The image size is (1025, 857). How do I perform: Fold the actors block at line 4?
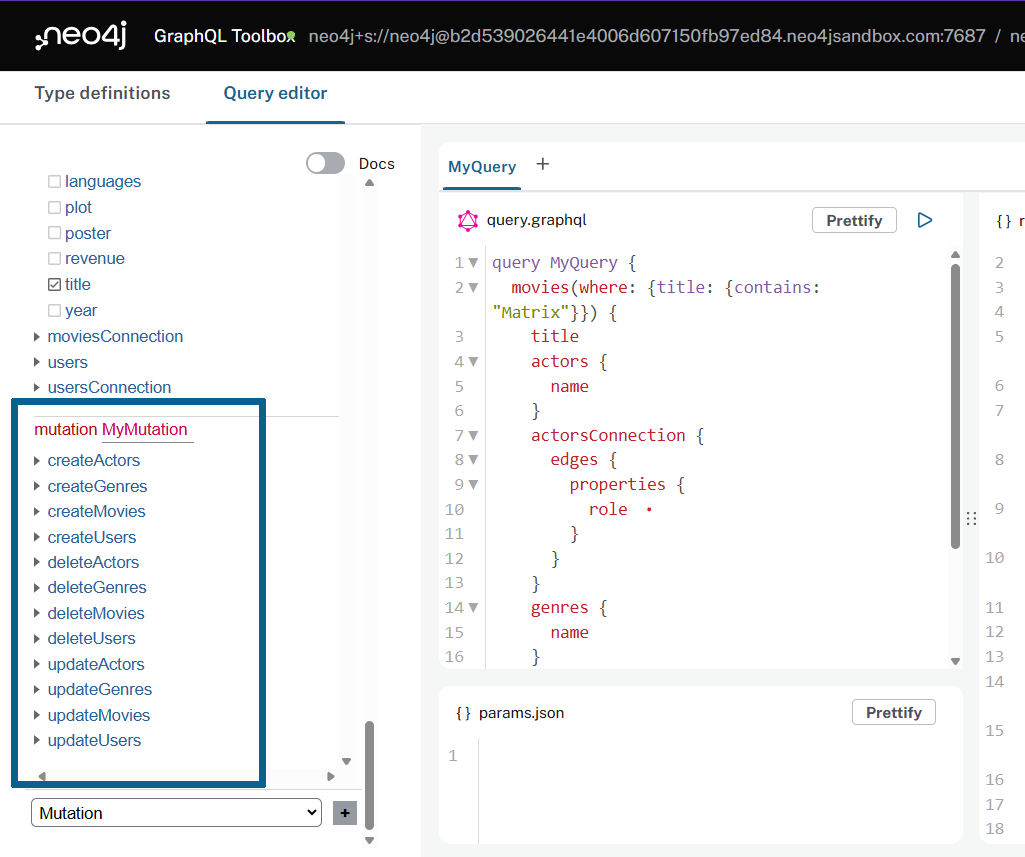pos(473,361)
